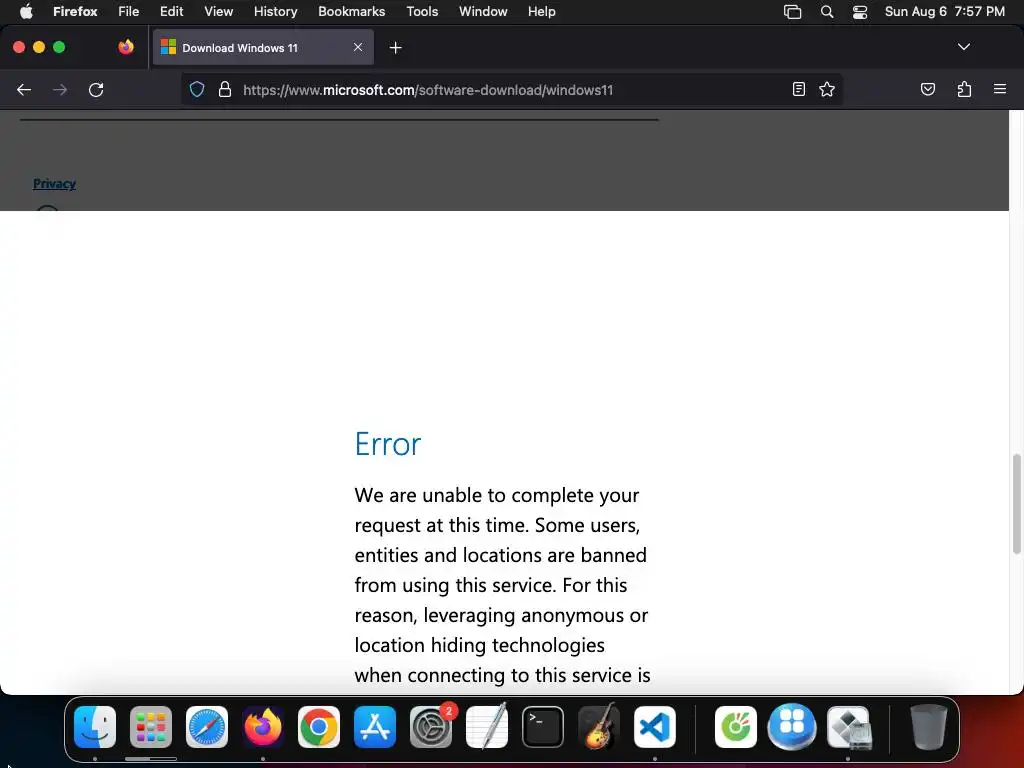
Task: Open the View menu
Action: point(218,12)
